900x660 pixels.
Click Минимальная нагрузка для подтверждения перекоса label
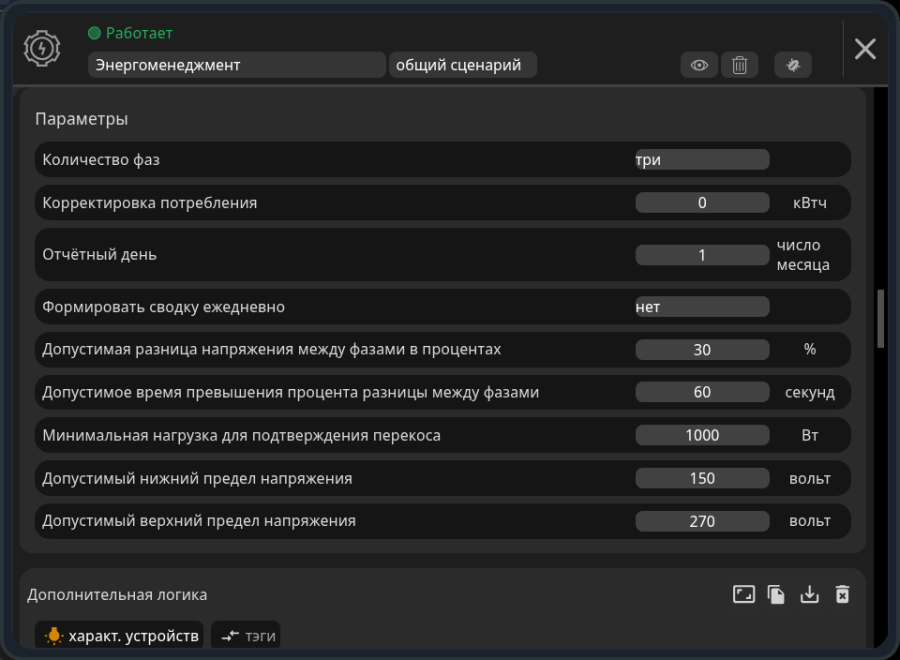click(242, 435)
